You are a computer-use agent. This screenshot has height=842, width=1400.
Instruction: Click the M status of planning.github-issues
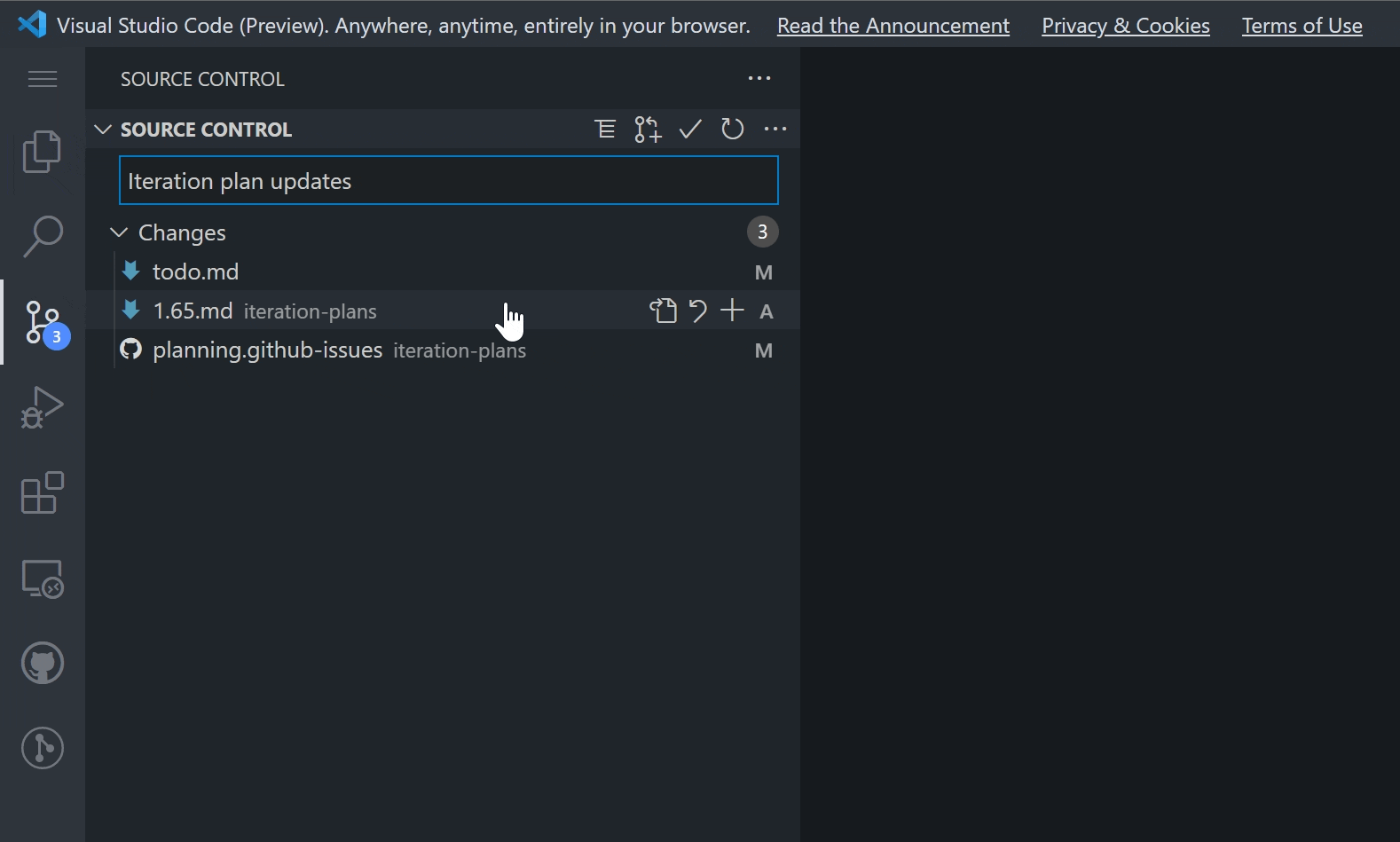(764, 350)
